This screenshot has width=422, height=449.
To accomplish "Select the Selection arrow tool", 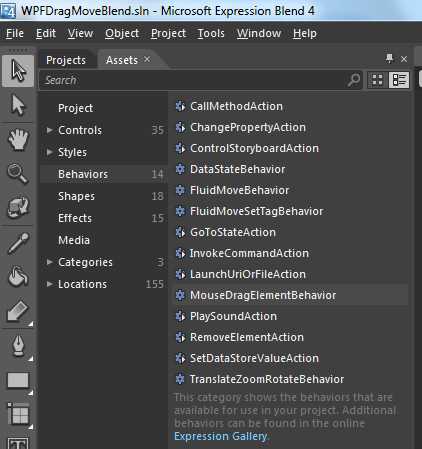I will point(18,71).
